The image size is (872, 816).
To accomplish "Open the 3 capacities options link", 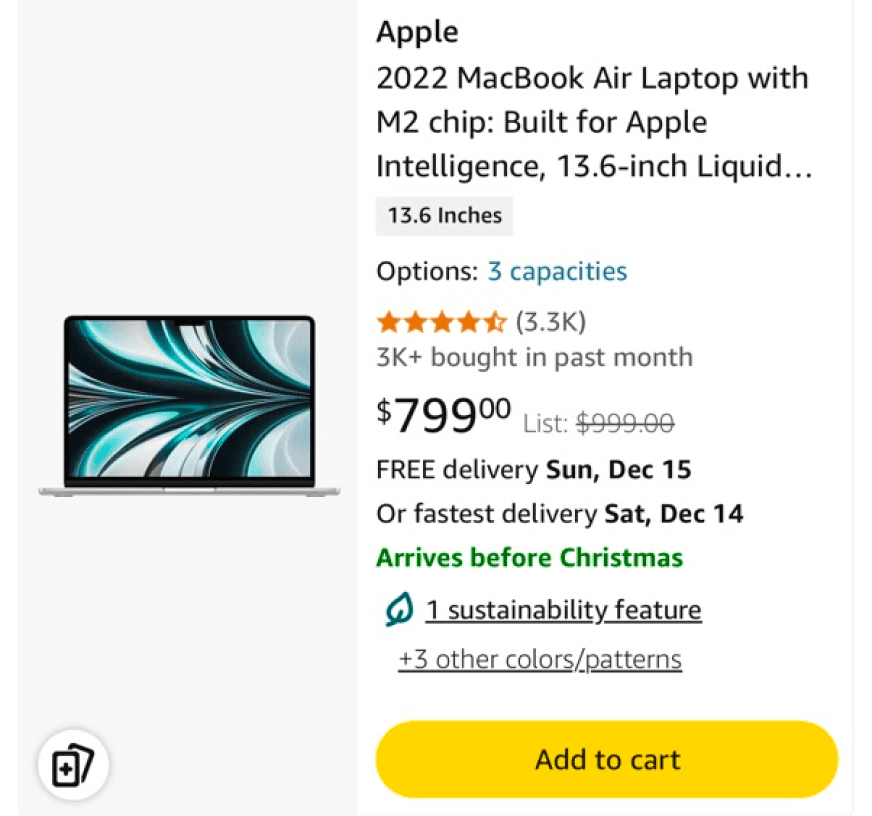I will 557,271.
